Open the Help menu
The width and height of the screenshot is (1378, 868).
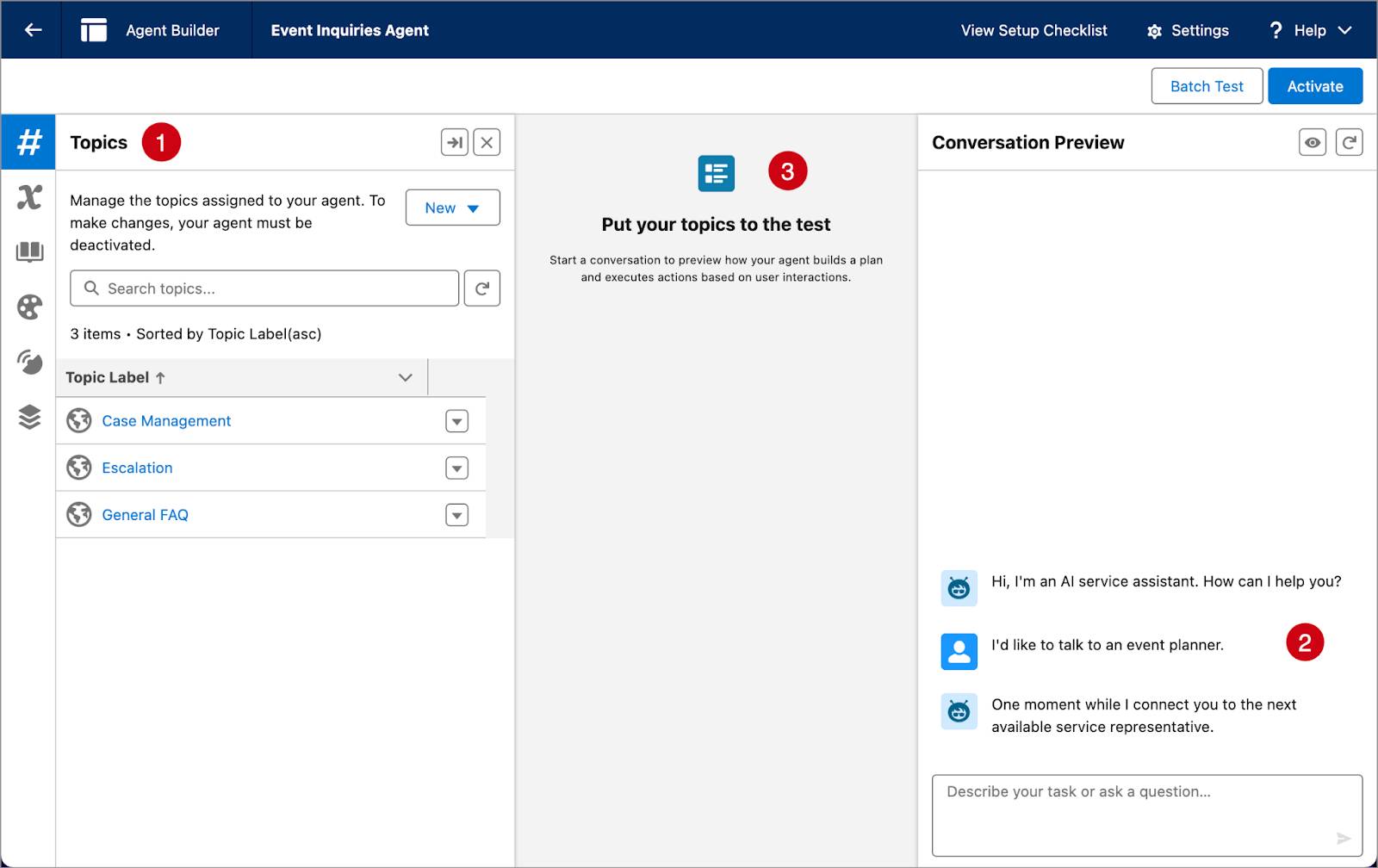pos(1311,30)
